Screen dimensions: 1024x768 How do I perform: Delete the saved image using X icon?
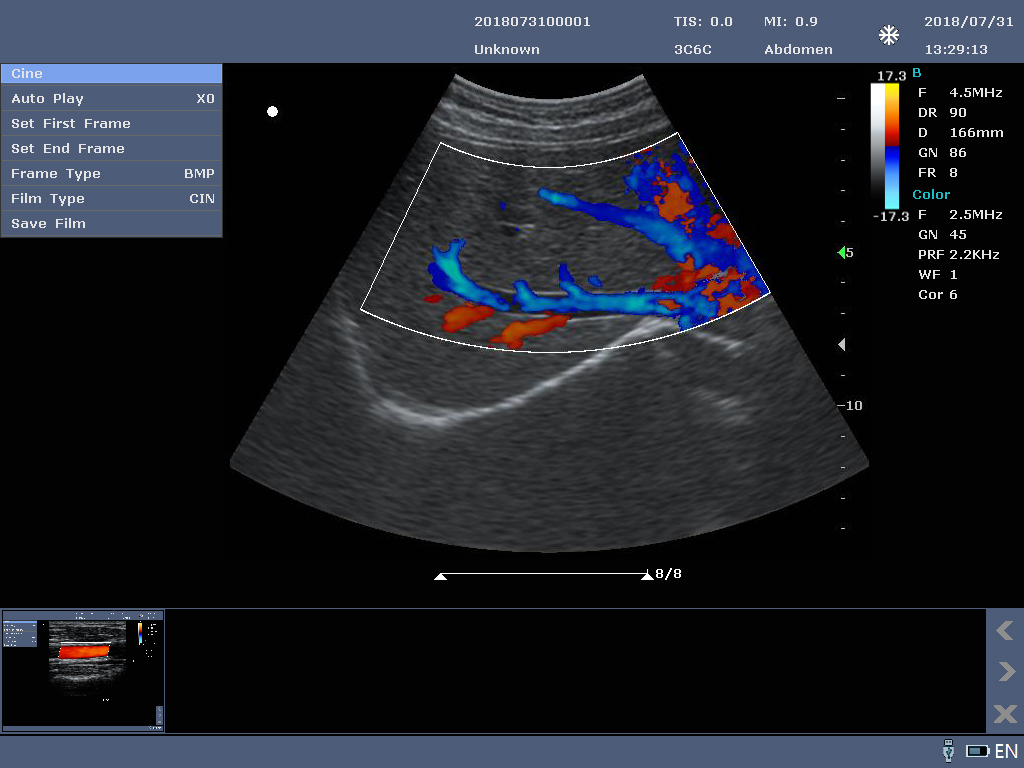click(1004, 714)
